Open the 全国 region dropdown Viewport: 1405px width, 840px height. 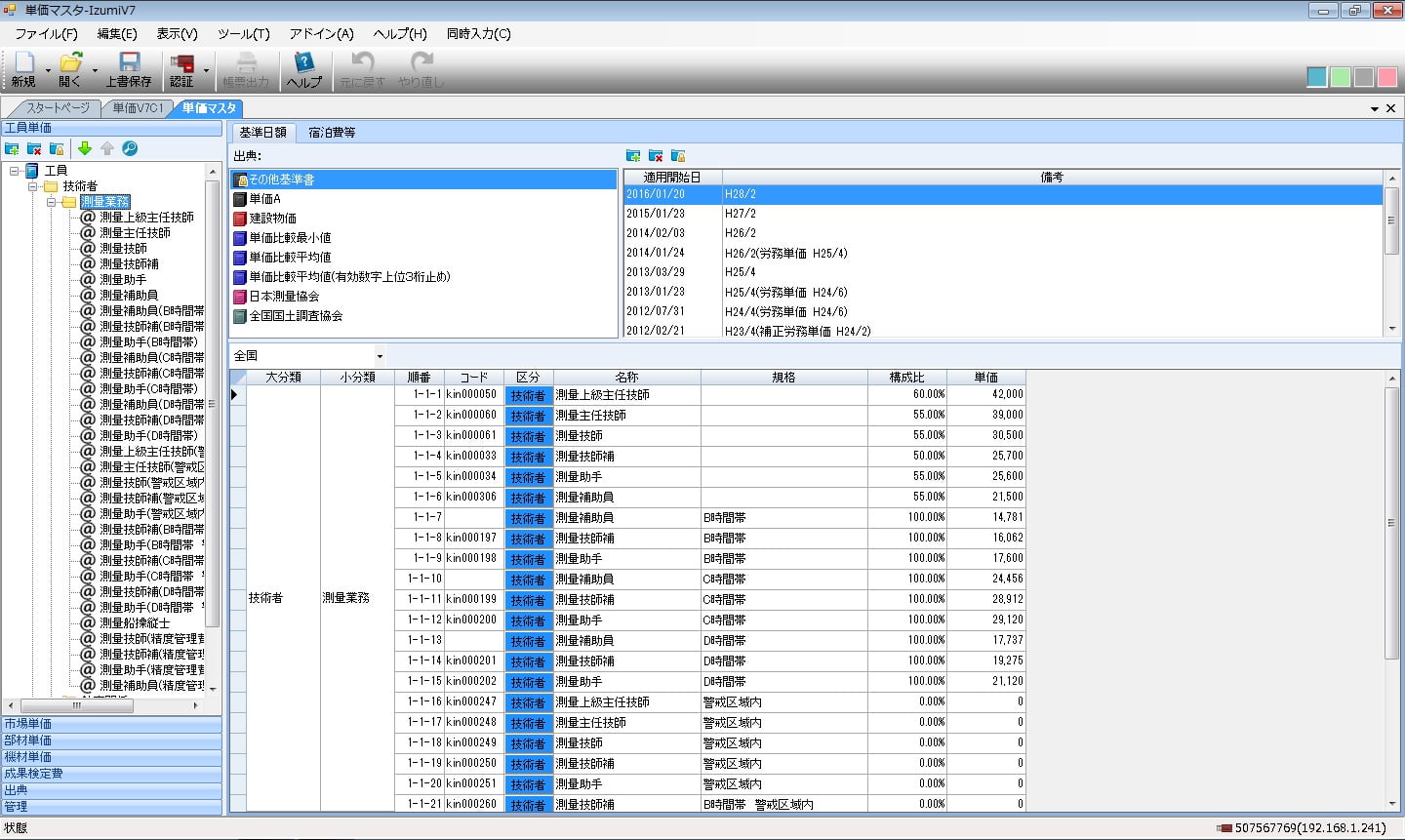pos(380,356)
